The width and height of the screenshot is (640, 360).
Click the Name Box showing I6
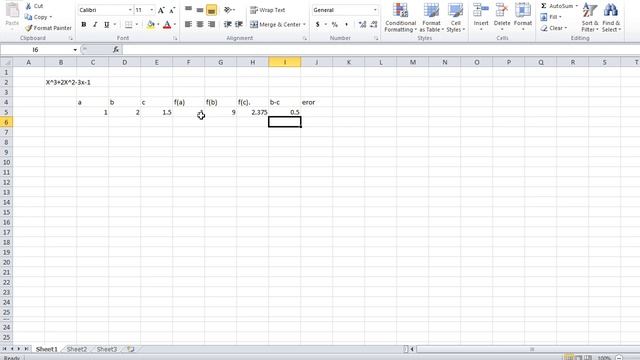tap(36, 50)
